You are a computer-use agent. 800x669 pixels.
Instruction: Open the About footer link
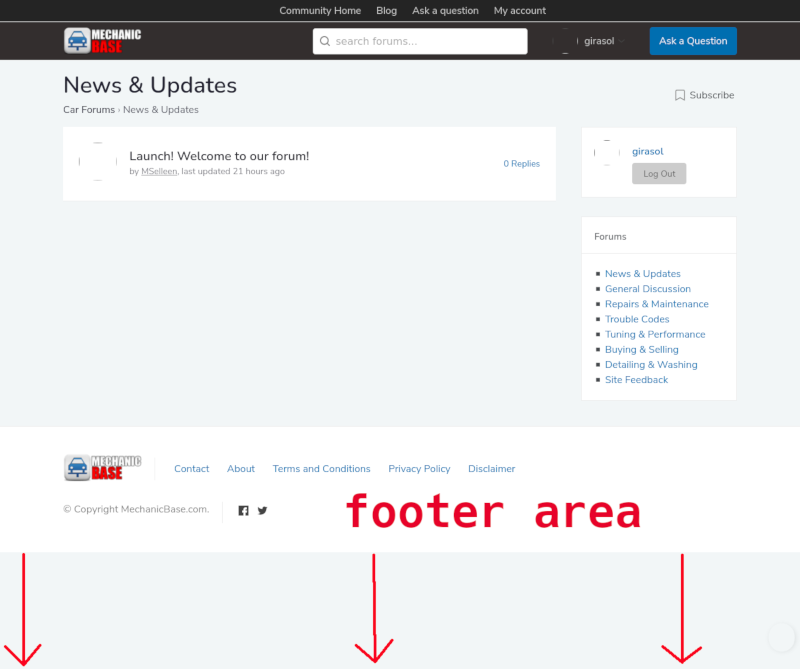pyautogui.click(x=241, y=469)
